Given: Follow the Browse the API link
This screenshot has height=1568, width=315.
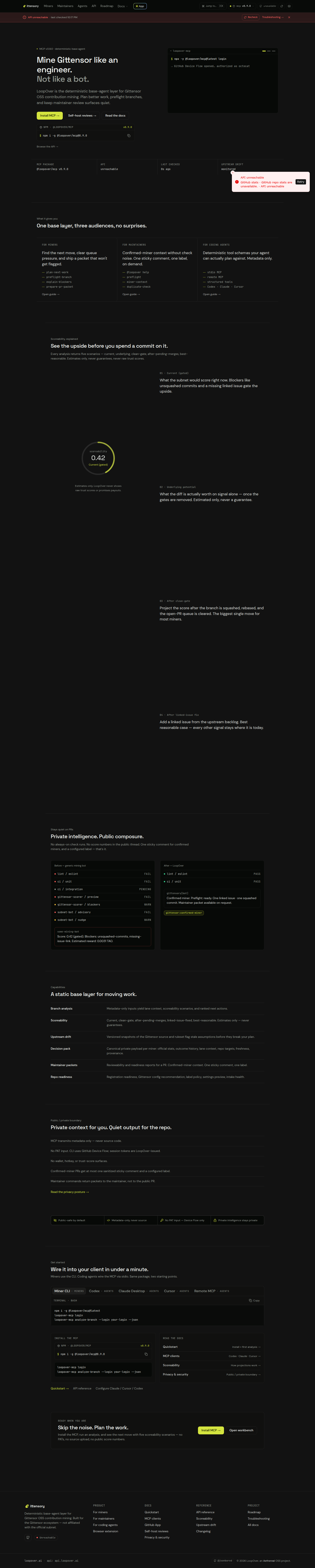Looking at the screenshot, I should (47, 147).
